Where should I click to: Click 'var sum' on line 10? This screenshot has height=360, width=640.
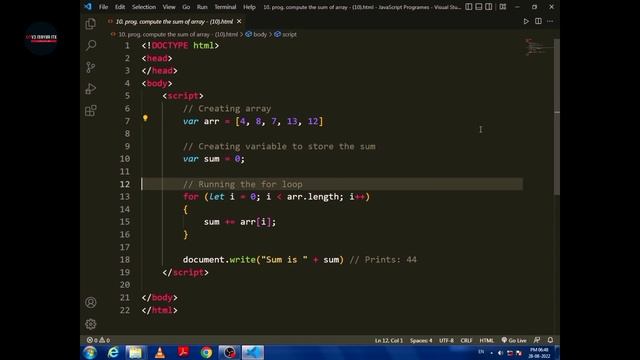point(201,159)
